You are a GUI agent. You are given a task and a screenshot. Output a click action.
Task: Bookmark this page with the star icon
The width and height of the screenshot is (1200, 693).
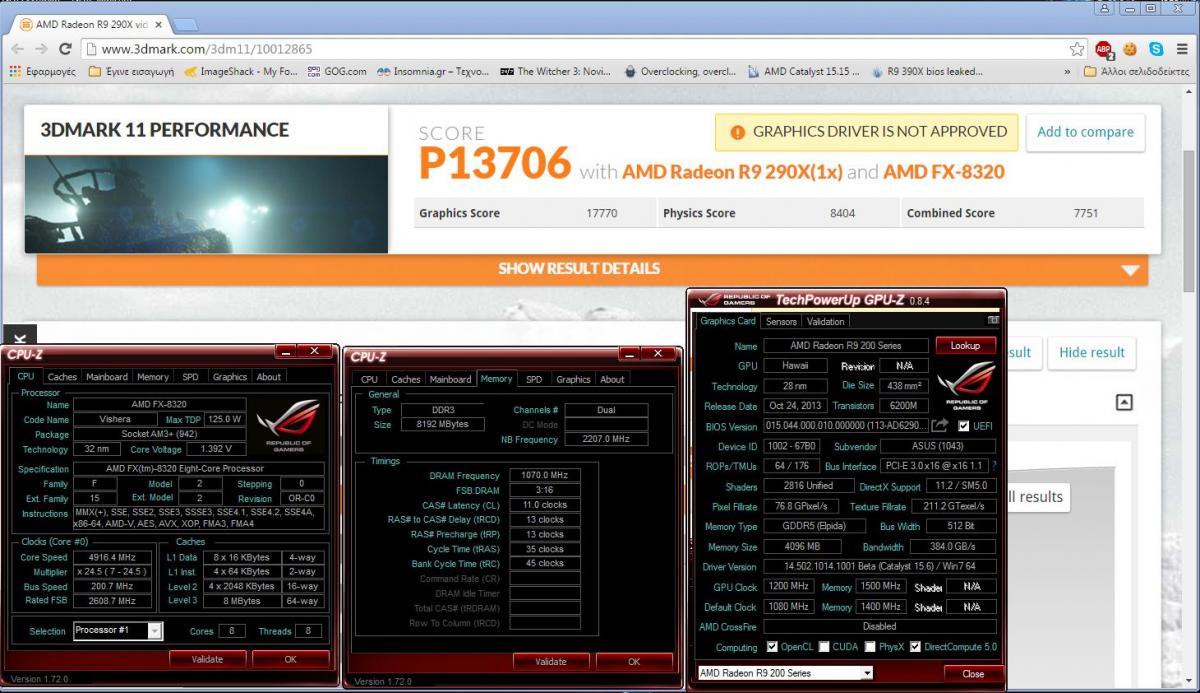pyautogui.click(x=1077, y=48)
